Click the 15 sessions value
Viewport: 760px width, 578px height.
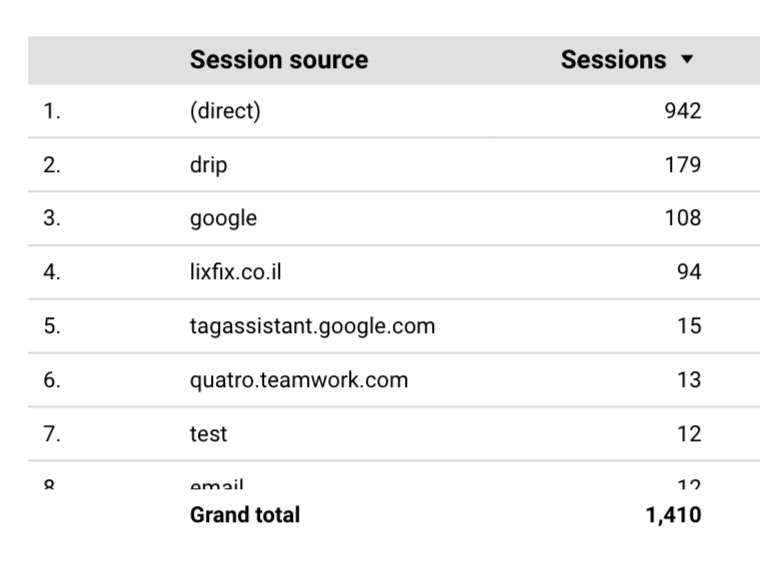pos(689,326)
